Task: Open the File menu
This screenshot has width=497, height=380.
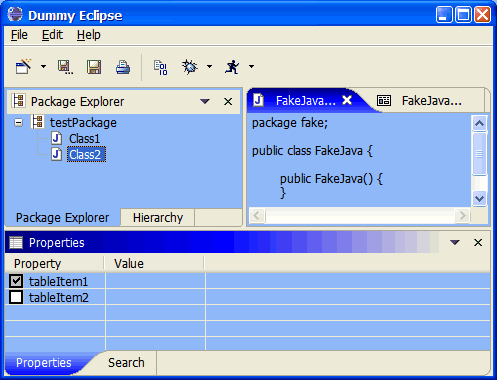Action: click(19, 35)
